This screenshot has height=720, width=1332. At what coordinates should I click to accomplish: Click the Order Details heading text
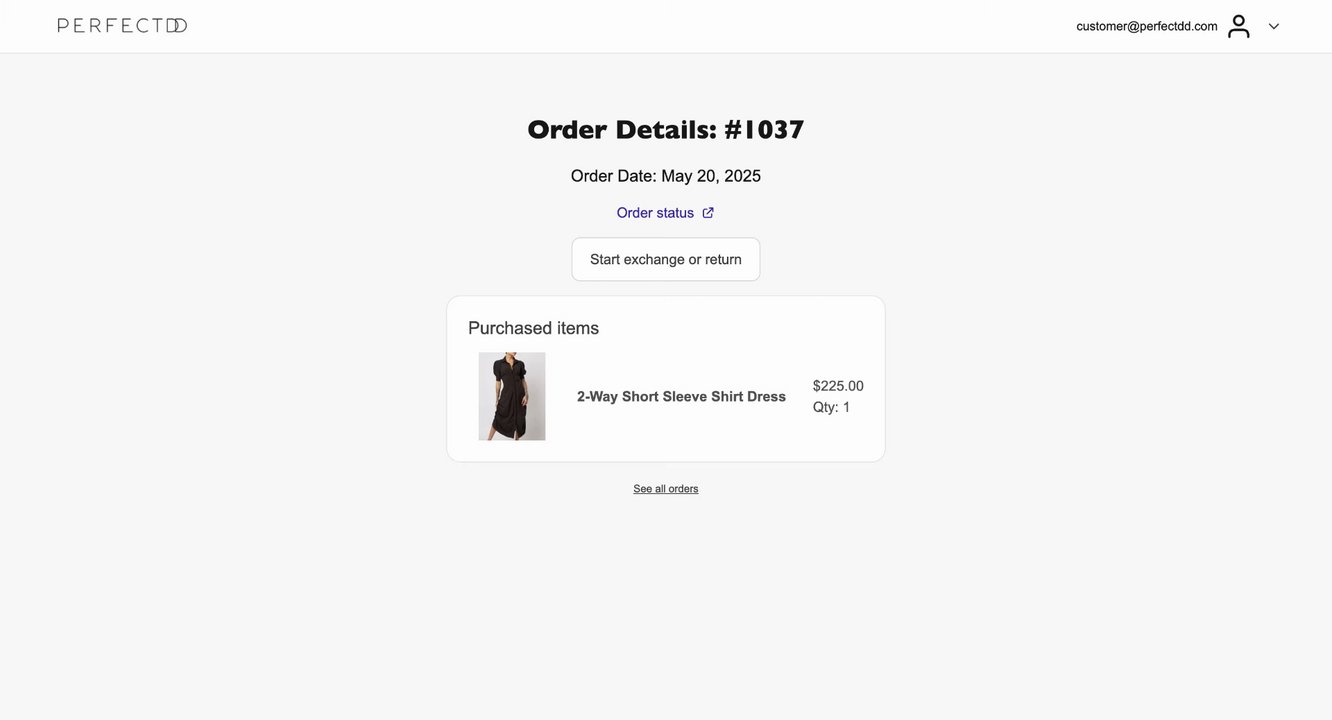(622, 130)
